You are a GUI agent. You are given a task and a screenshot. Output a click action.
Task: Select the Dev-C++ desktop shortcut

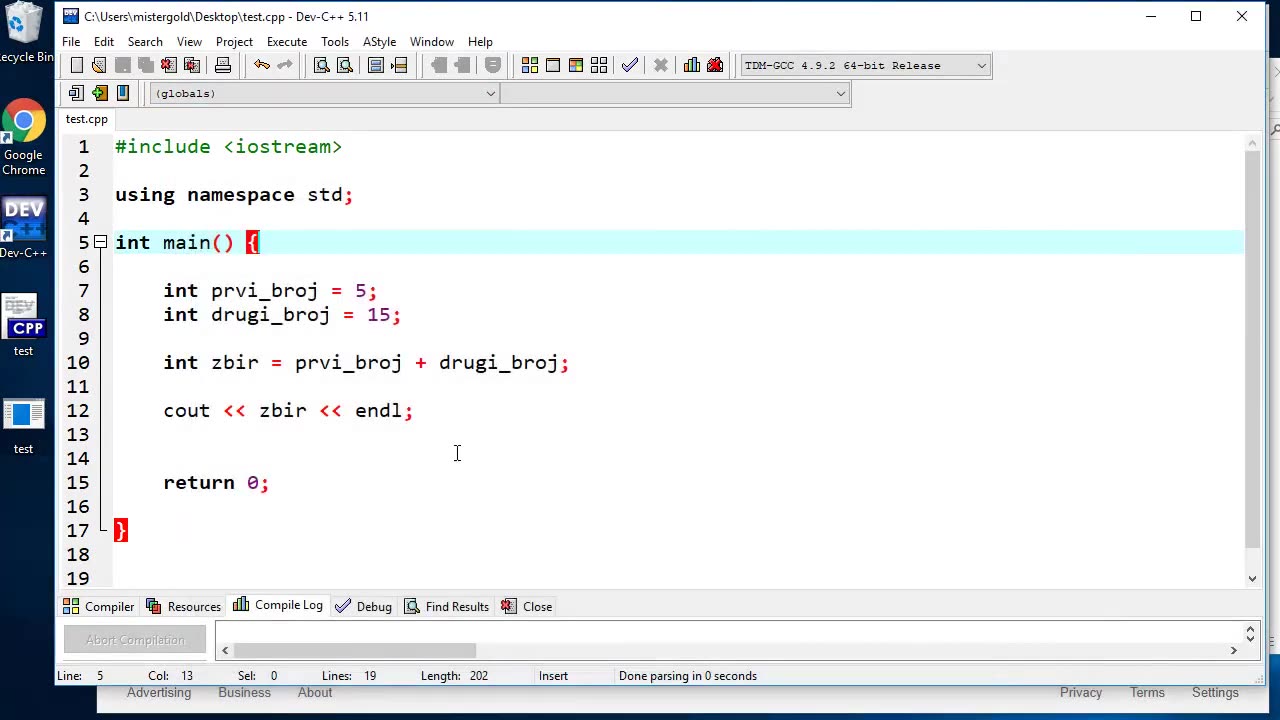pos(23,229)
